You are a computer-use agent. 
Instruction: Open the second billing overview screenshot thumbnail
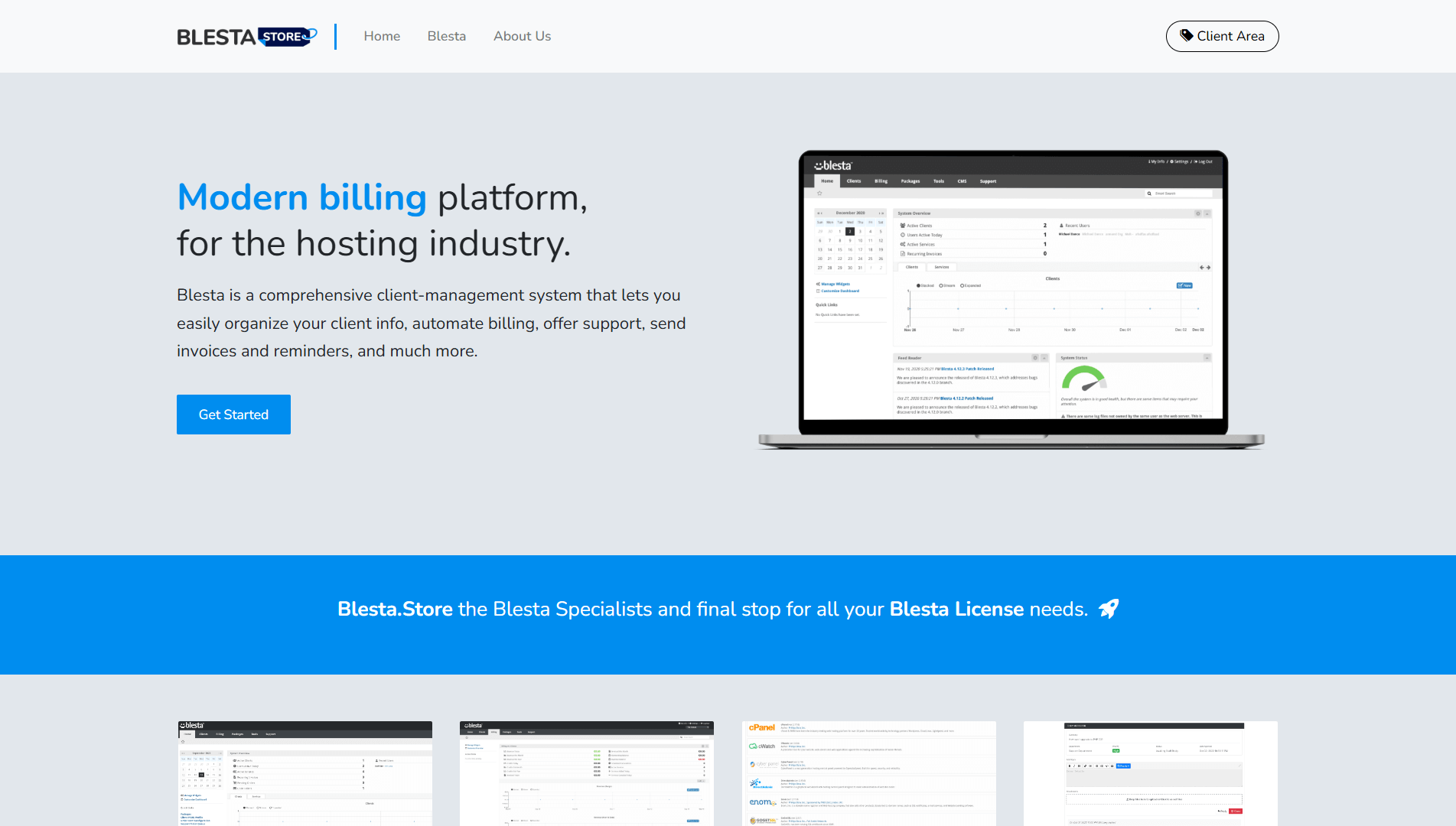(586, 772)
